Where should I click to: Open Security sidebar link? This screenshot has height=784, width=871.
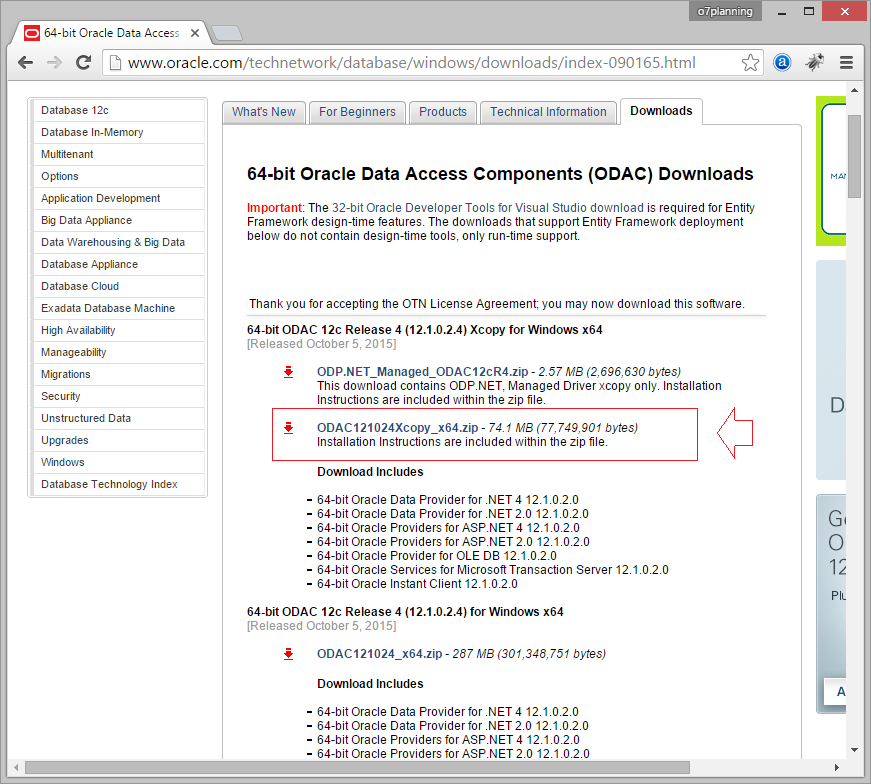click(x=118, y=396)
